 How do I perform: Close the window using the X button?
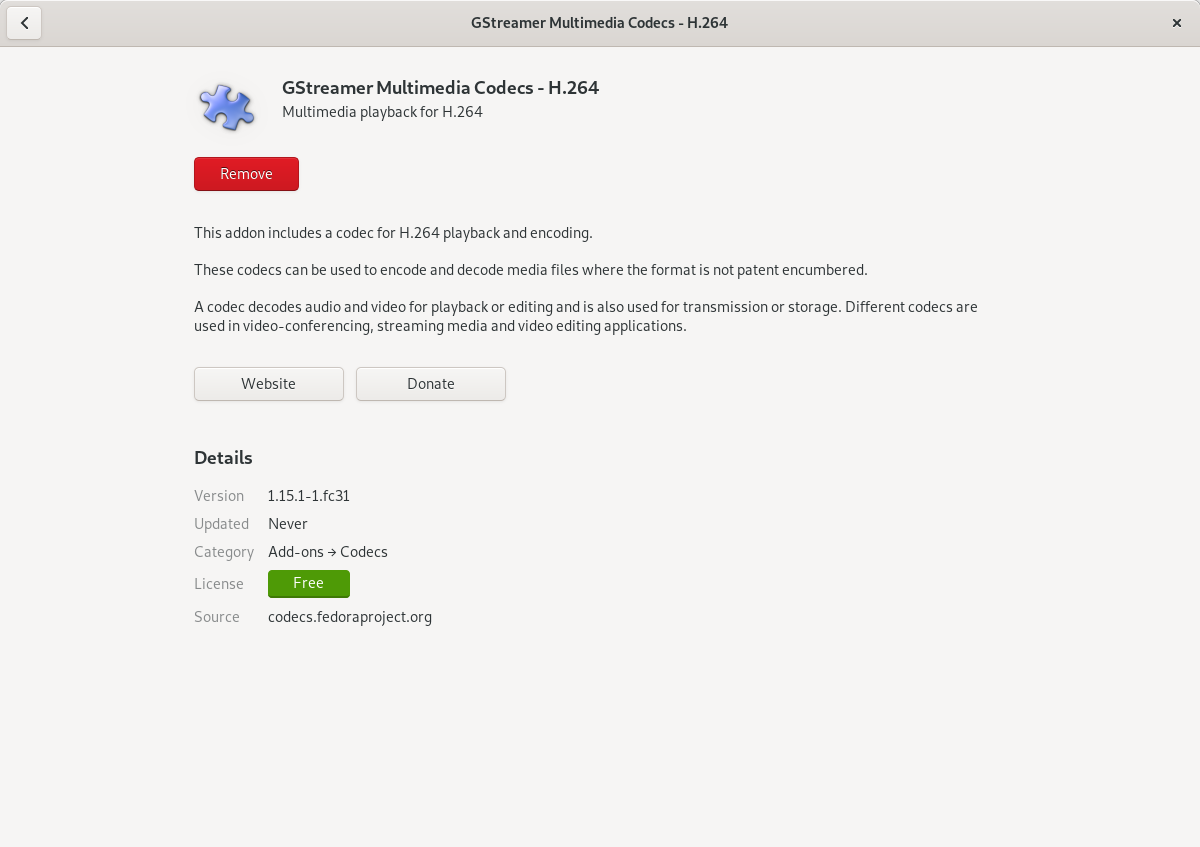click(1176, 23)
